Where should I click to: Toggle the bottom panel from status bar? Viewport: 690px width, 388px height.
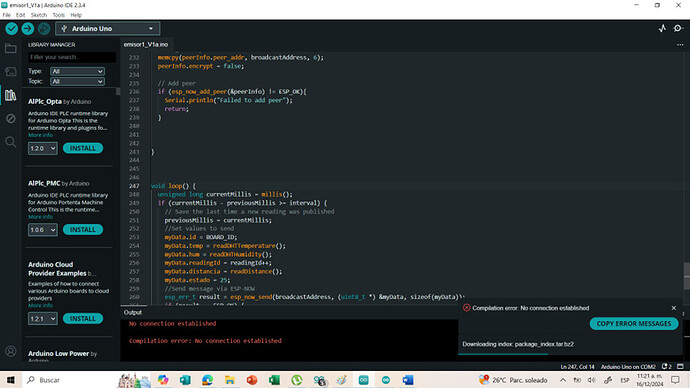pos(680,366)
